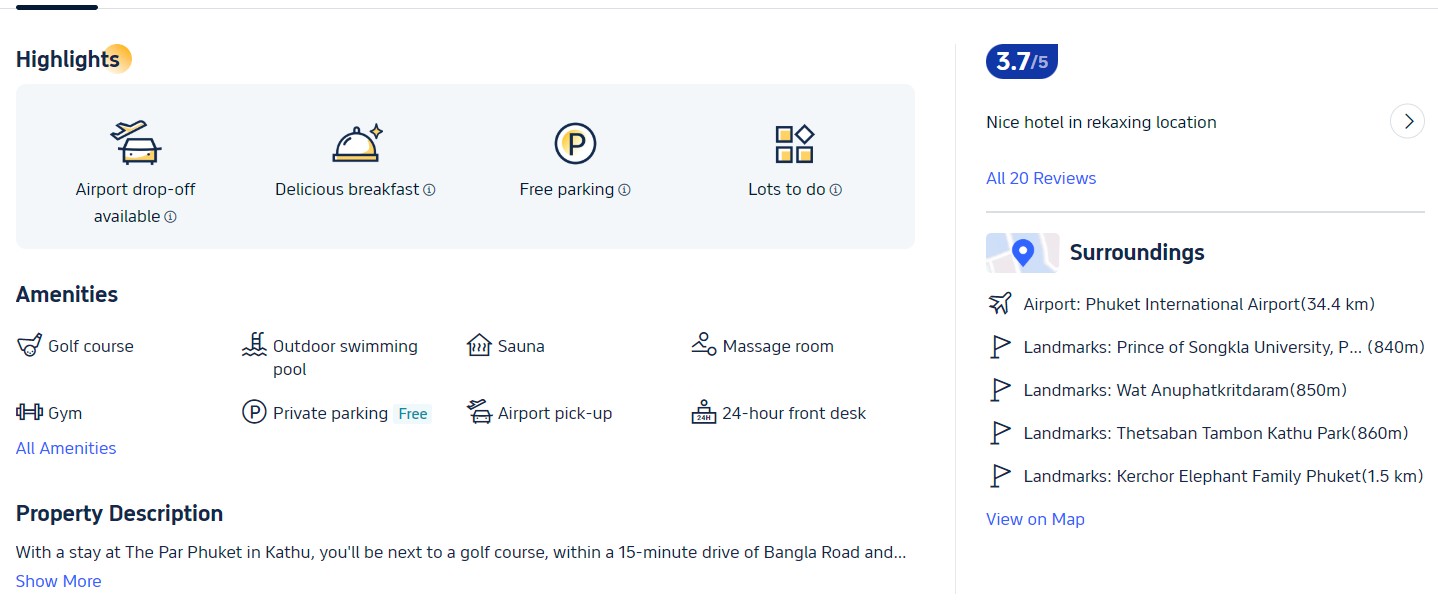Click the Sauna amenity icon
This screenshot has width=1438, height=616.
point(479,345)
